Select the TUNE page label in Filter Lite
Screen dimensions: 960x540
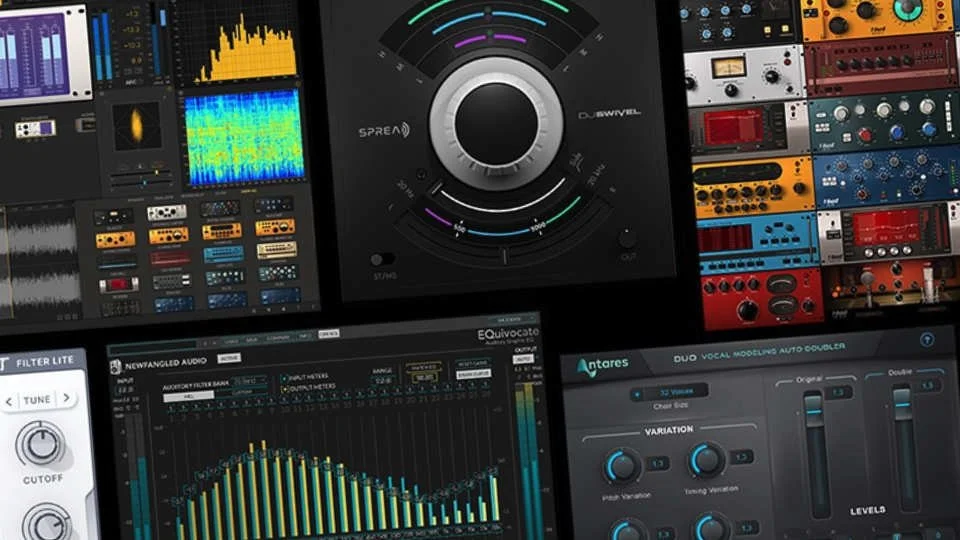pos(37,400)
